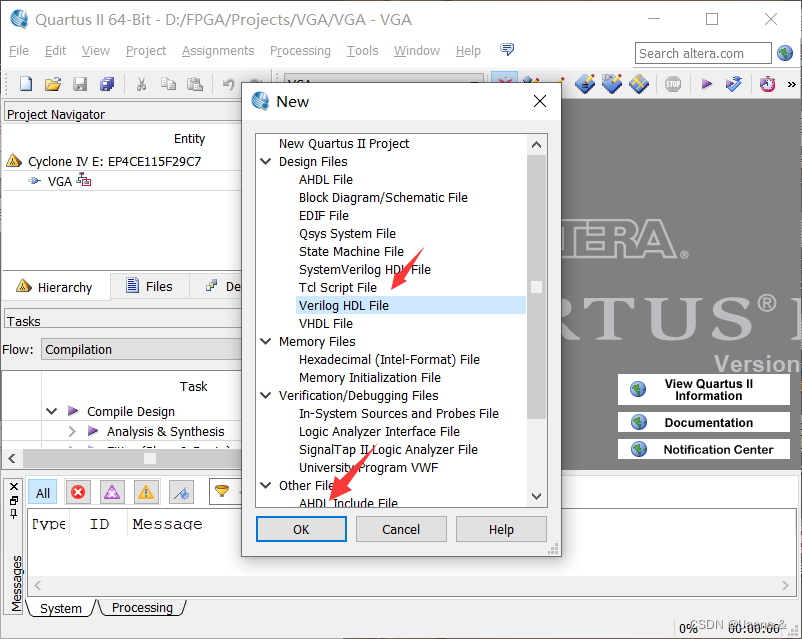Viewport: 802px width, 639px height.
Task: Collapse the Memory Files category
Action: pyautogui.click(x=266, y=342)
